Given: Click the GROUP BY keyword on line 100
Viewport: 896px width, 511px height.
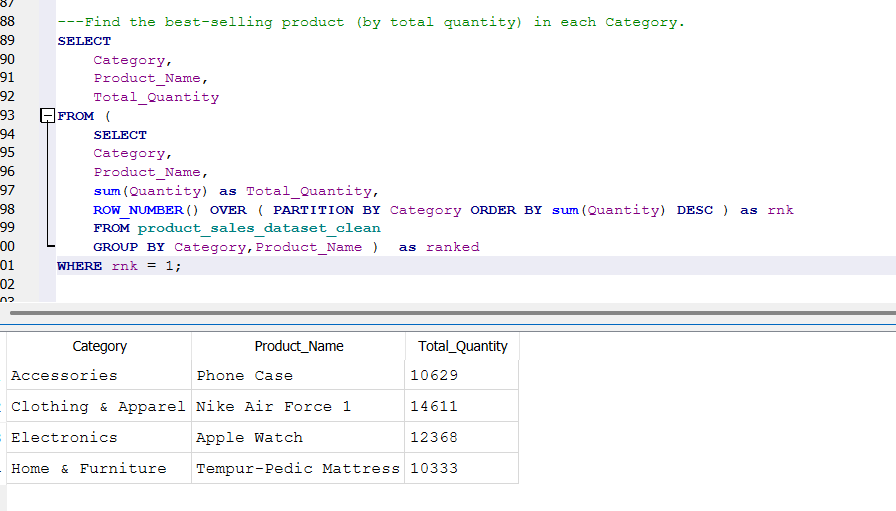Looking at the screenshot, I should 129,247.
